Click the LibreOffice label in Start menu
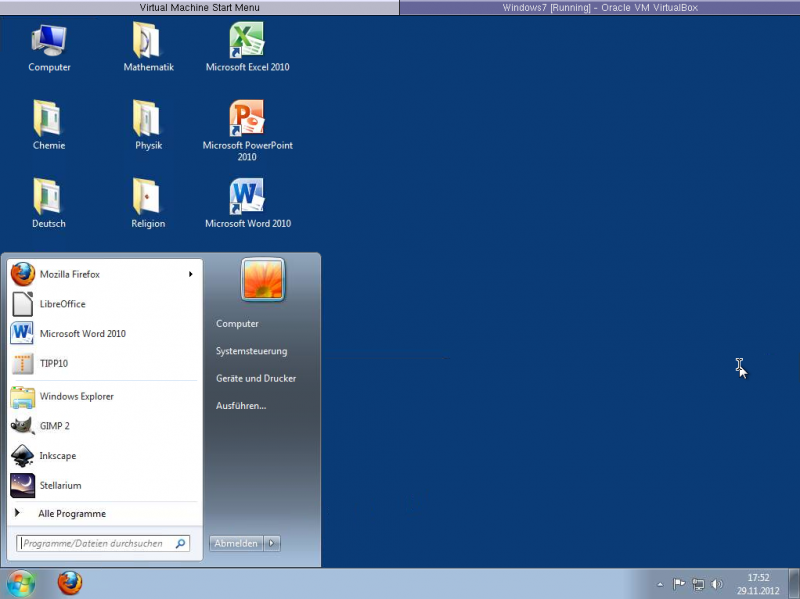Image resolution: width=800 pixels, height=599 pixels. [63, 304]
